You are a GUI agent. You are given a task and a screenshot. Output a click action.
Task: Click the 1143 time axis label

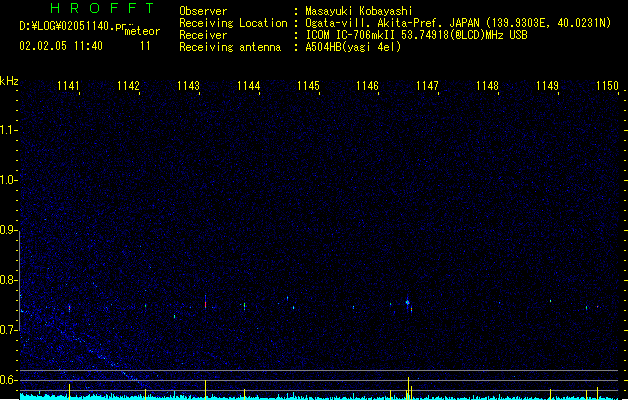(x=188, y=86)
